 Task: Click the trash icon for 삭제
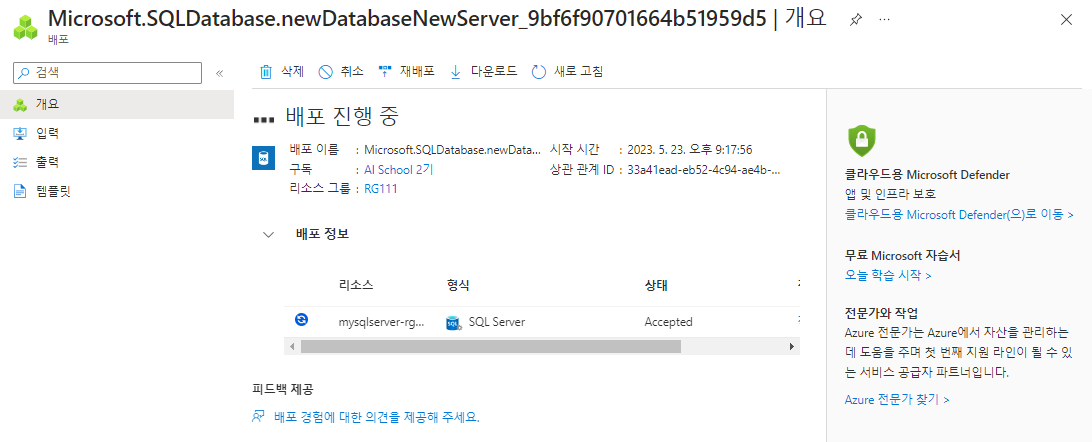click(265, 72)
